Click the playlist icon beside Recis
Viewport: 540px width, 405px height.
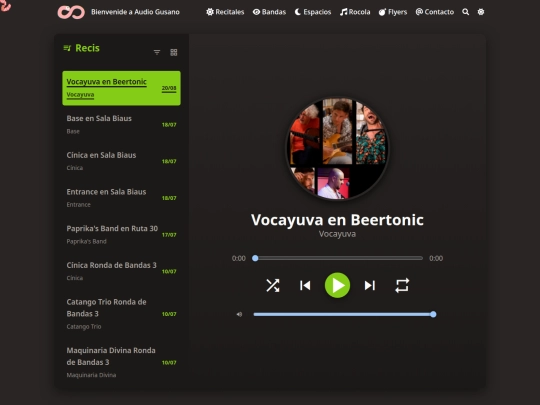coord(67,48)
